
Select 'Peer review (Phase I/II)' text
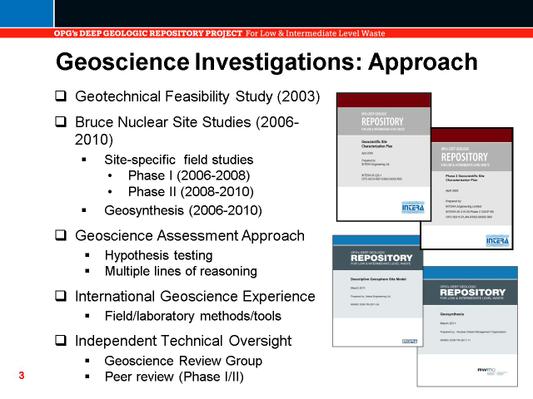174,377
